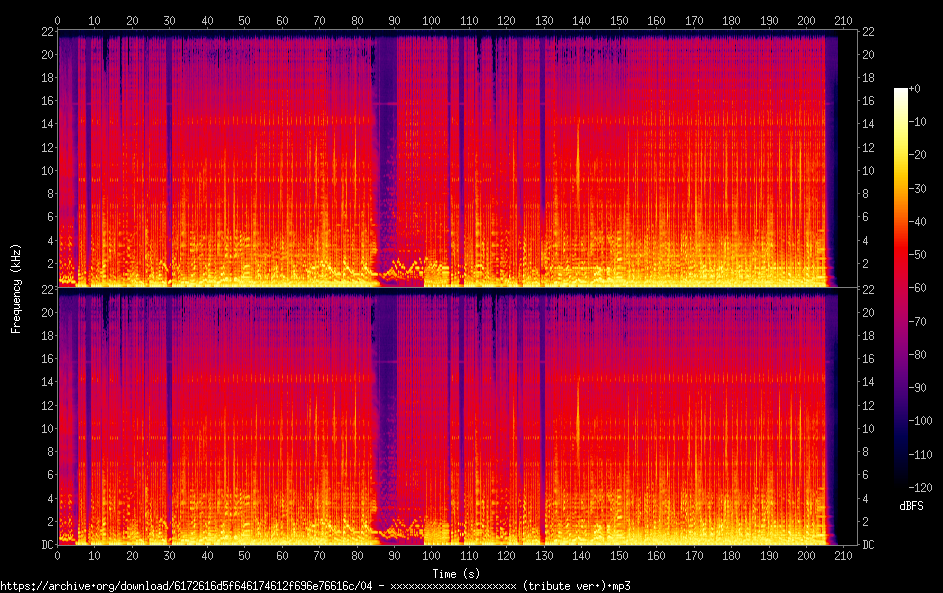Click the "Time (s)" axis label
The image size is (943, 593).
(x=456, y=573)
